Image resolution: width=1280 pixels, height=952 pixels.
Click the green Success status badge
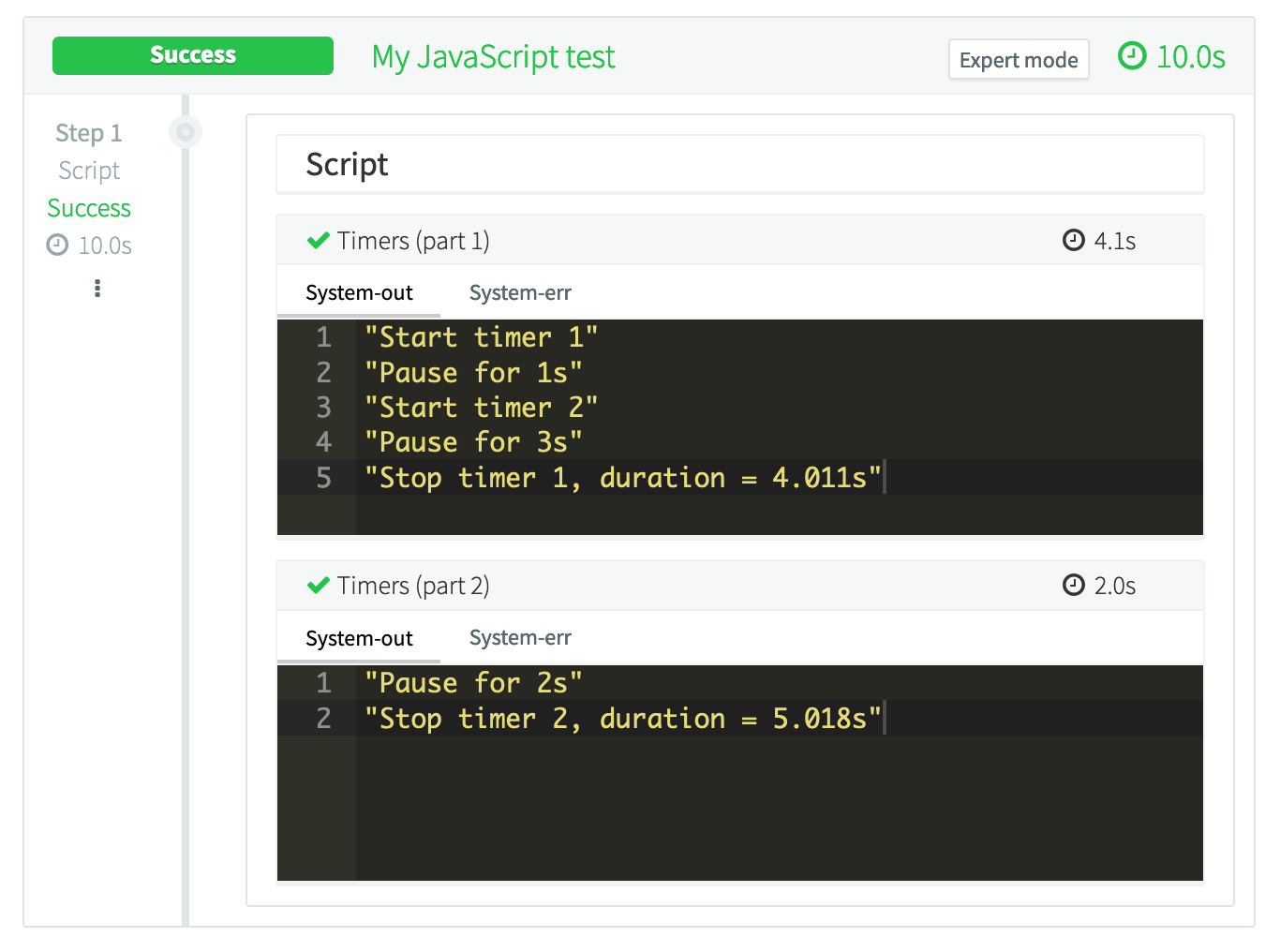pos(193,55)
